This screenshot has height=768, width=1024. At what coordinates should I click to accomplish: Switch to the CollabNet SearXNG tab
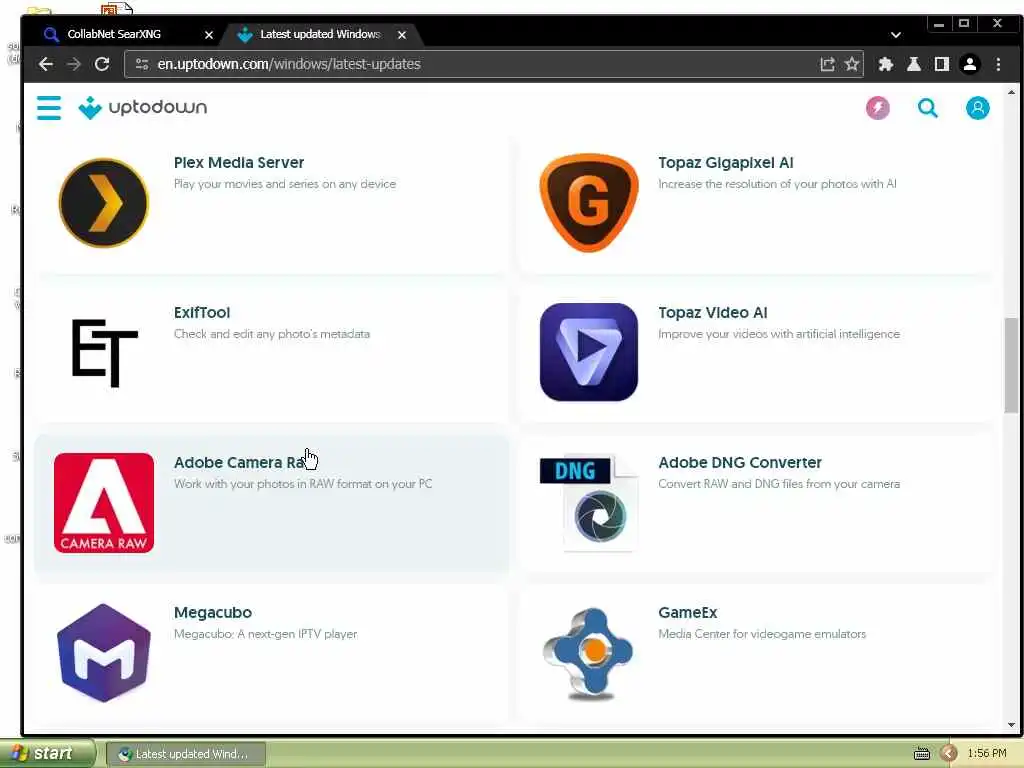[124, 34]
